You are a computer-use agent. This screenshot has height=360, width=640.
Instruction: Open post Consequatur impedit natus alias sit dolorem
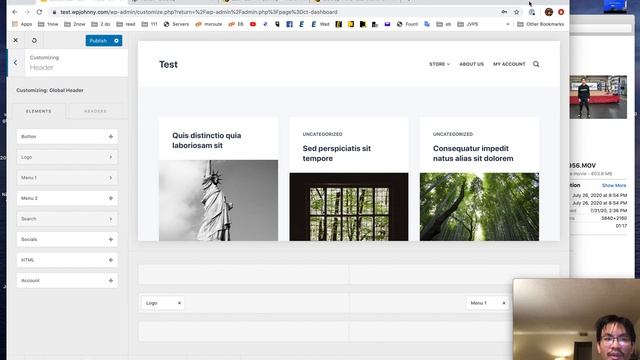click(x=473, y=153)
